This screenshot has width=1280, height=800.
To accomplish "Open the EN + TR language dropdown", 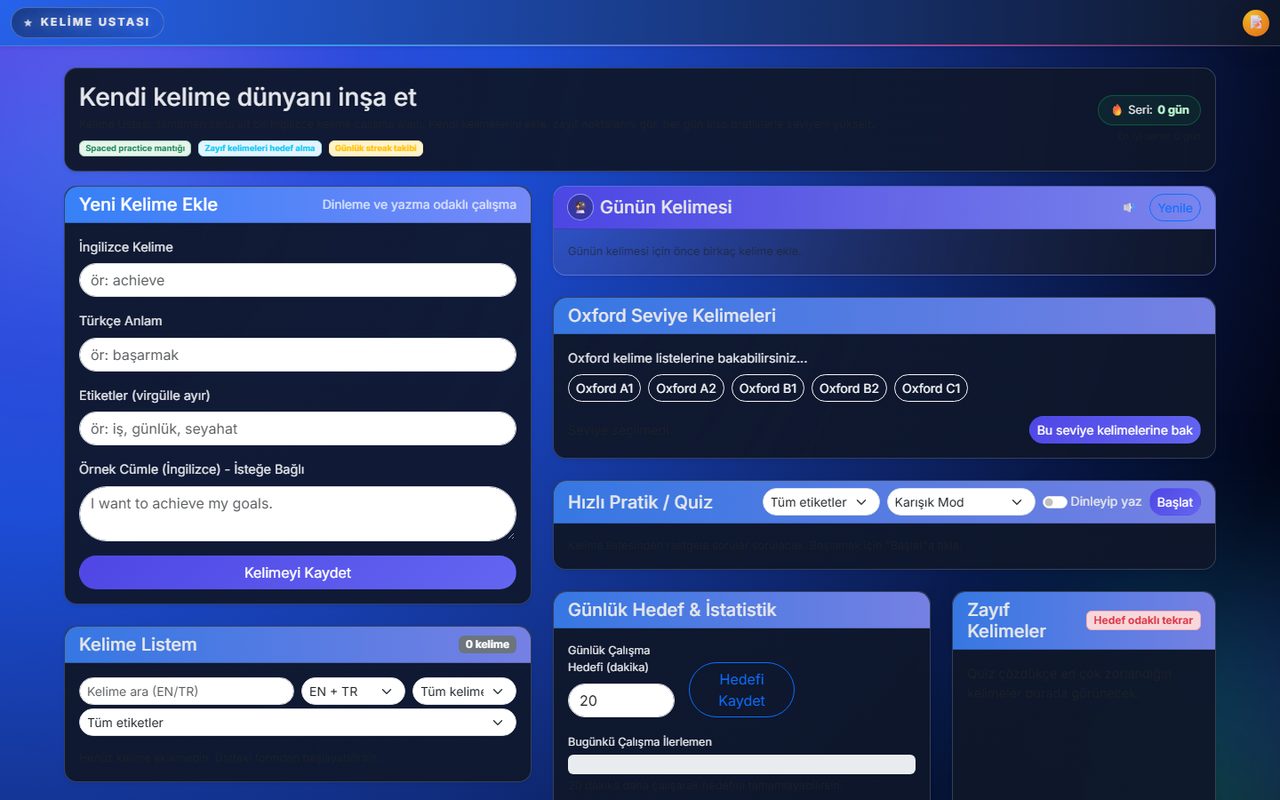I will (x=353, y=691).
